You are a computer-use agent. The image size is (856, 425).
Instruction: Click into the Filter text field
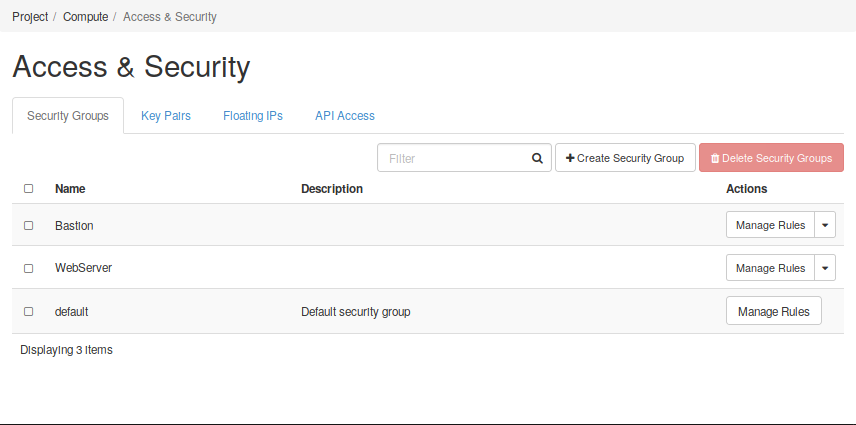[x=453, y=158]
